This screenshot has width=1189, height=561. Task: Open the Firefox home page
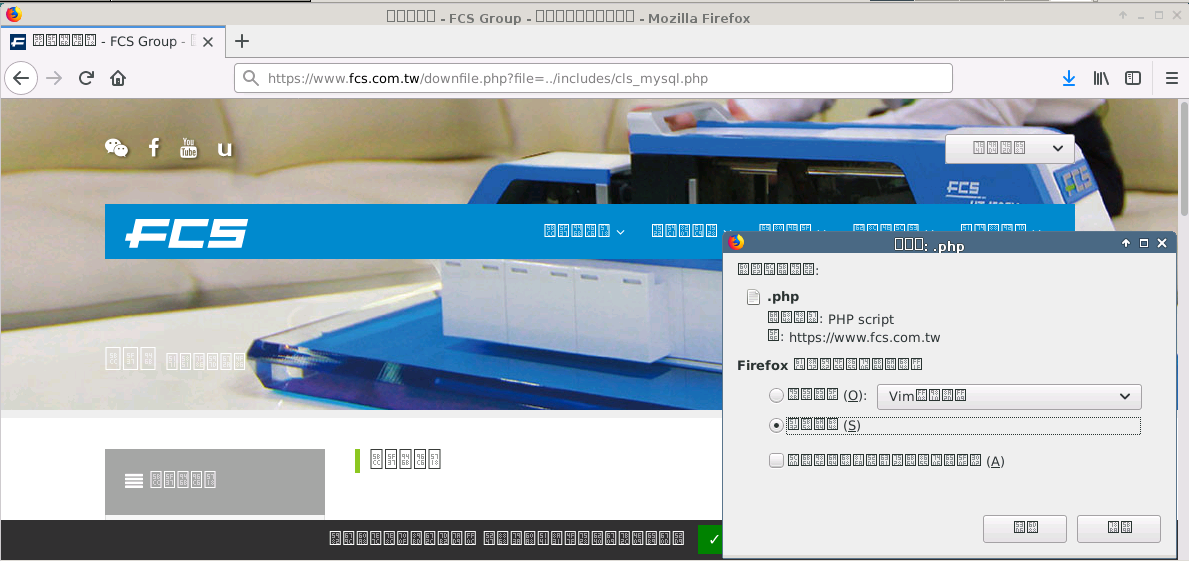(118, 78)
